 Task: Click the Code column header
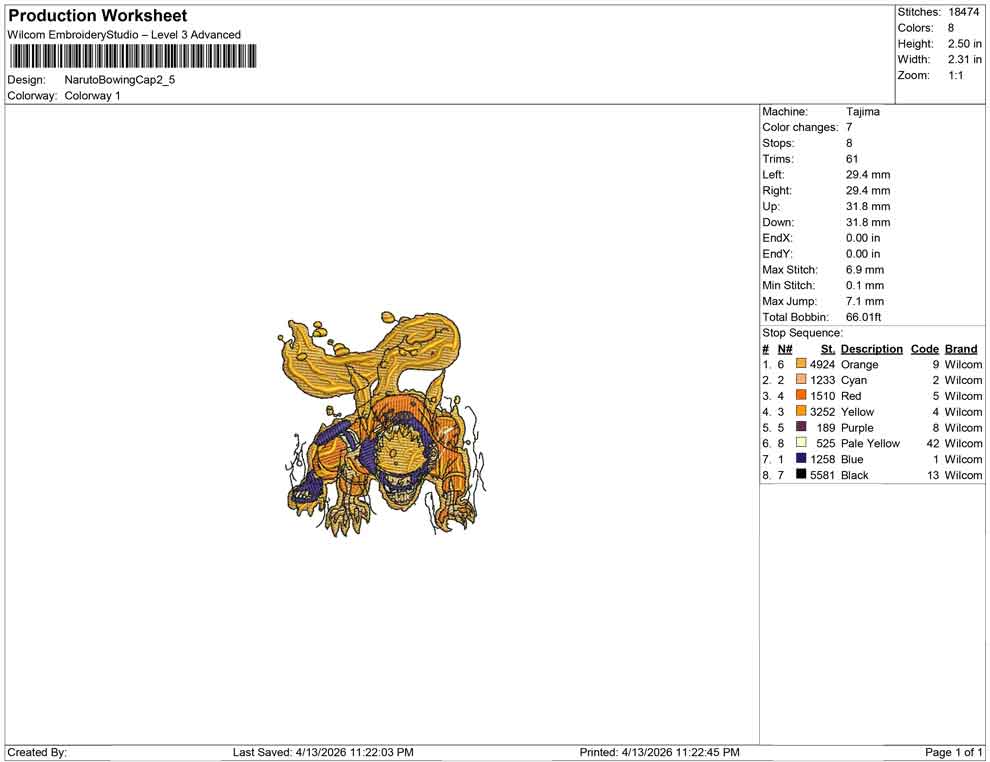click(x=924, y=349)
